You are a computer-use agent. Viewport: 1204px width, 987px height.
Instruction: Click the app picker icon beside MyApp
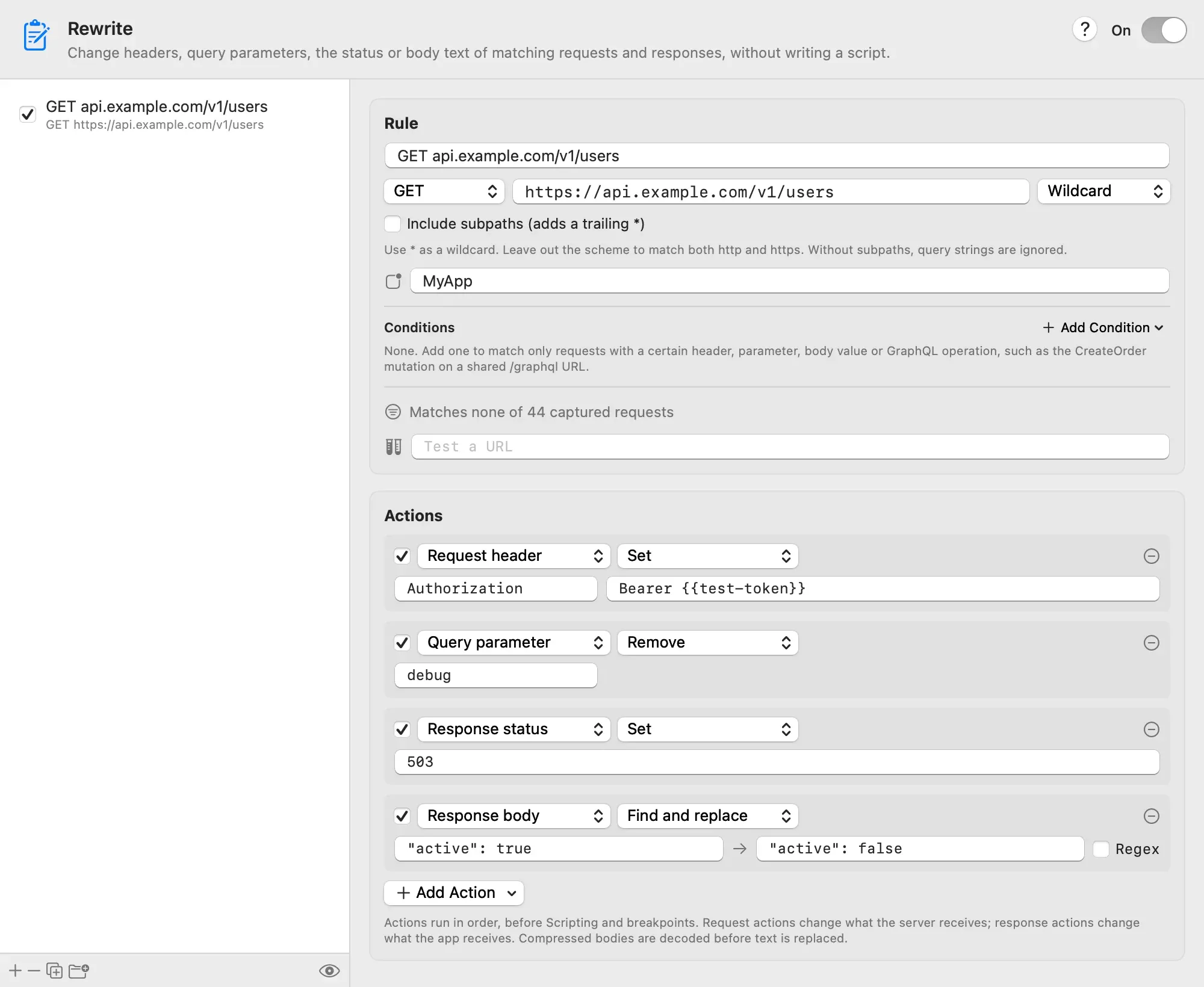394,281
